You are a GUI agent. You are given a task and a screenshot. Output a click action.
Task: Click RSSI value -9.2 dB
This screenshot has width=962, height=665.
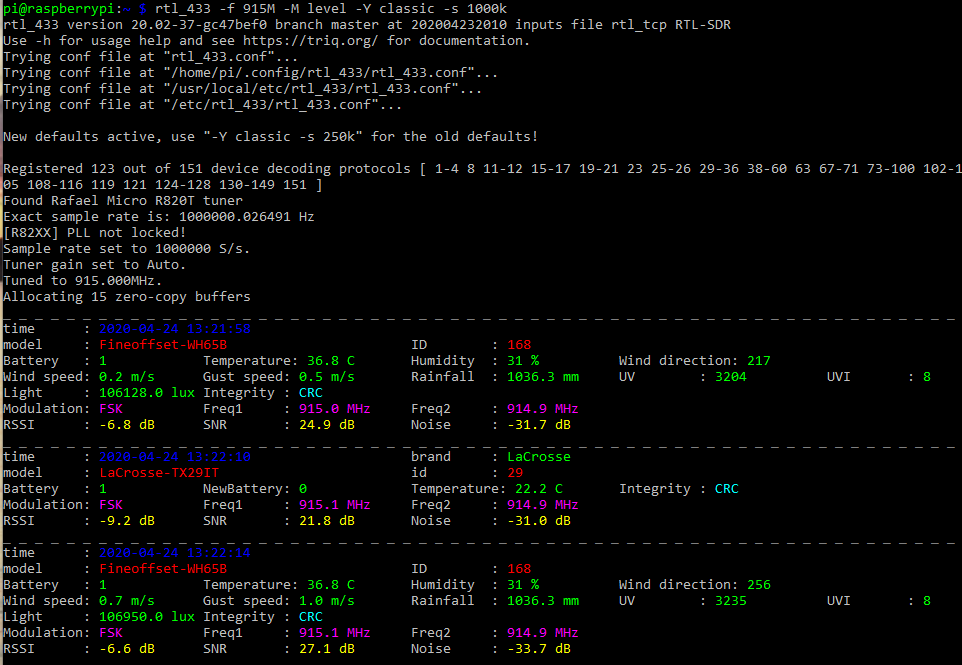[x=127, y=520]
